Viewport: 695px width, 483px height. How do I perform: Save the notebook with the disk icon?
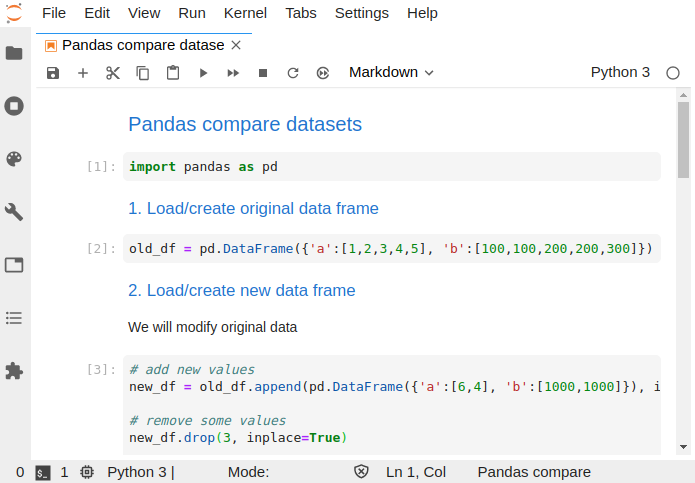(x=53, y=73)
